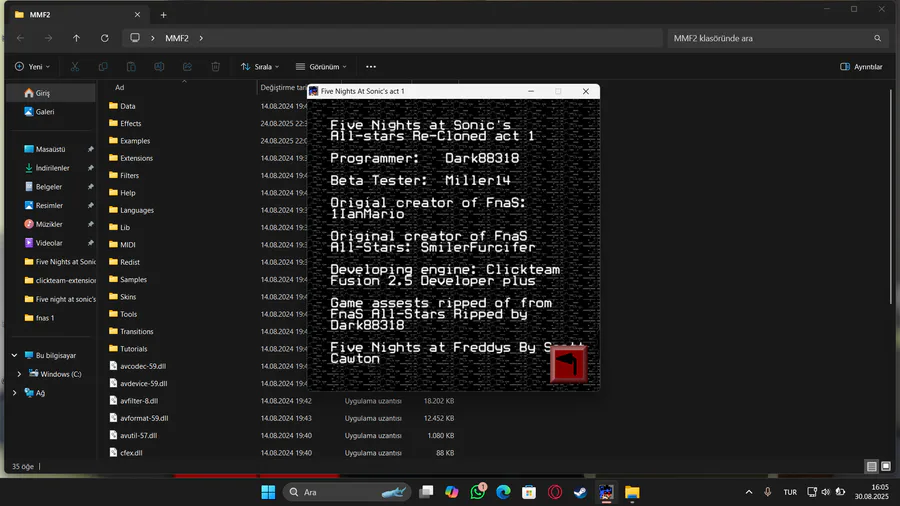The image size is (900, 506).
Task: Click the Değiştirme tarihi column header
Action: point(282,87)
